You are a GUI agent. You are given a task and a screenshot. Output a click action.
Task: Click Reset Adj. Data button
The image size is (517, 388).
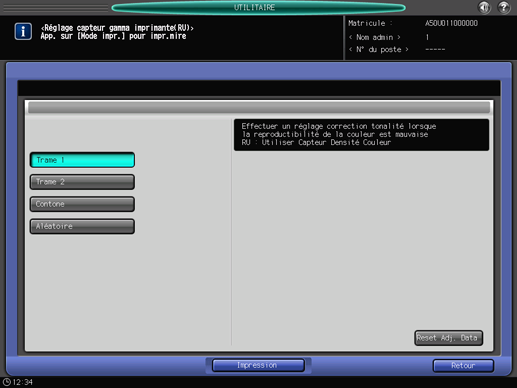click(x=449, y=338)
